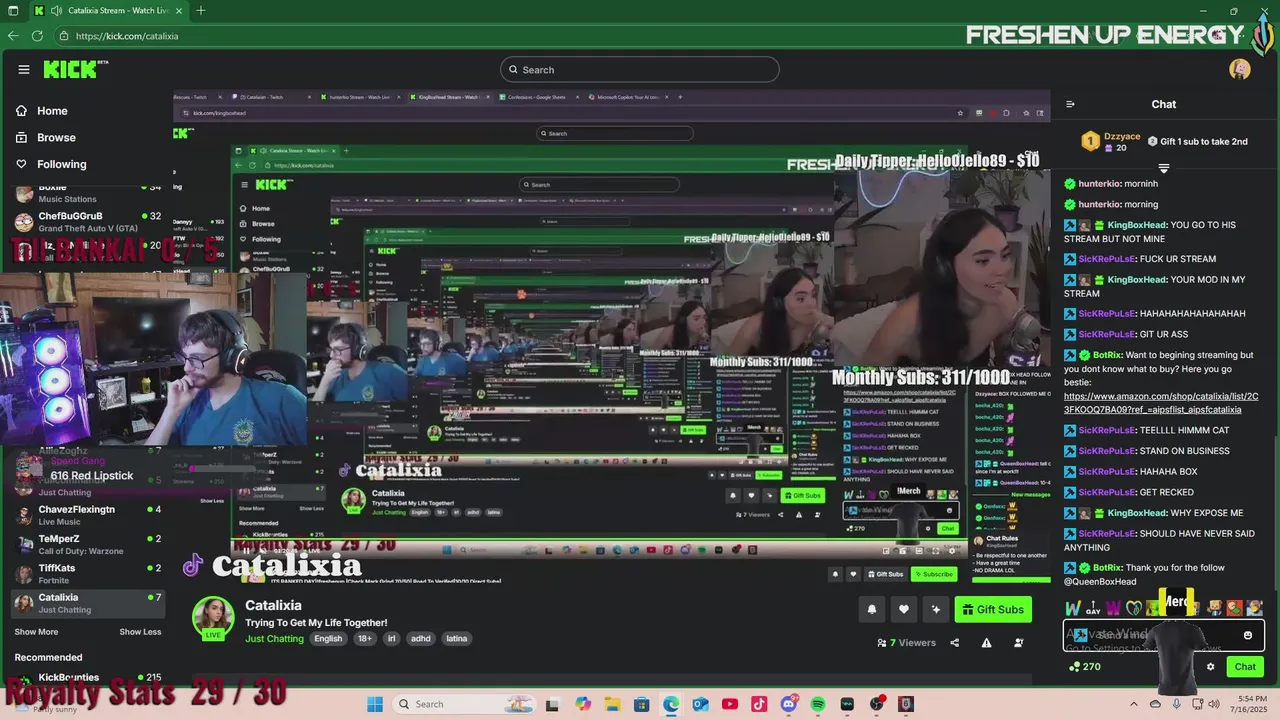Close the Catalixia Stream tab

tap(181, 11)
